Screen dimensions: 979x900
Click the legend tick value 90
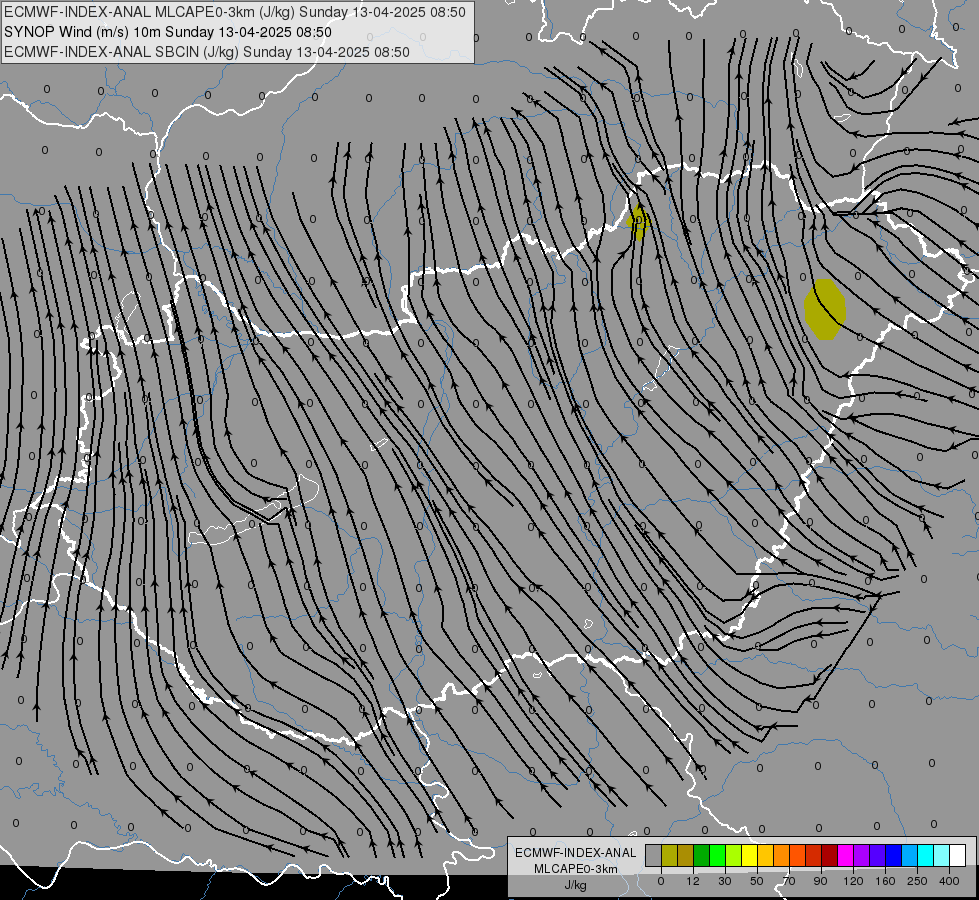820,881
